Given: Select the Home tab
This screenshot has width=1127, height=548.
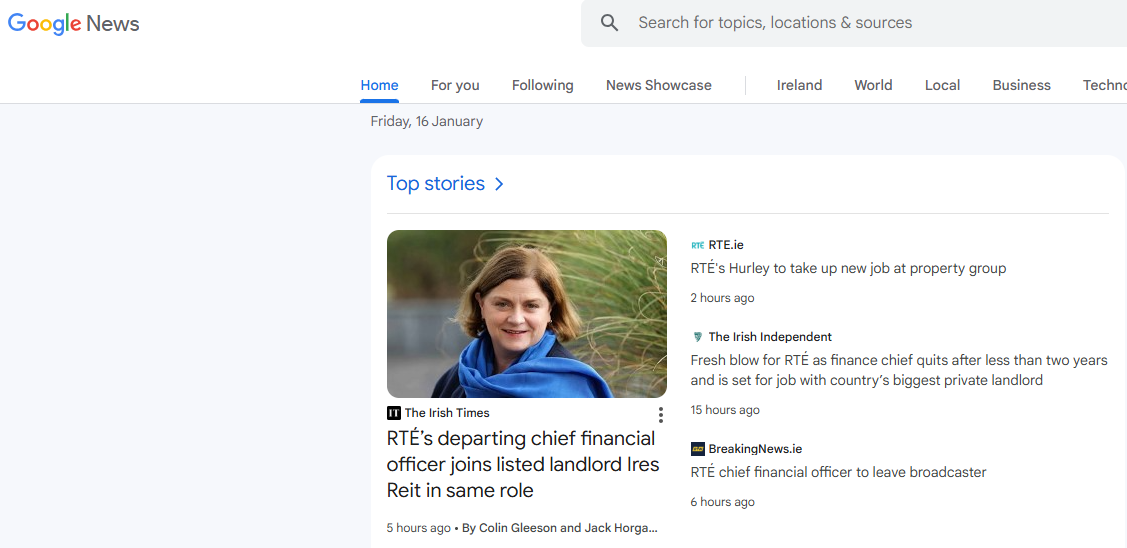Looking at the screenshot, I should click(379, 85).
